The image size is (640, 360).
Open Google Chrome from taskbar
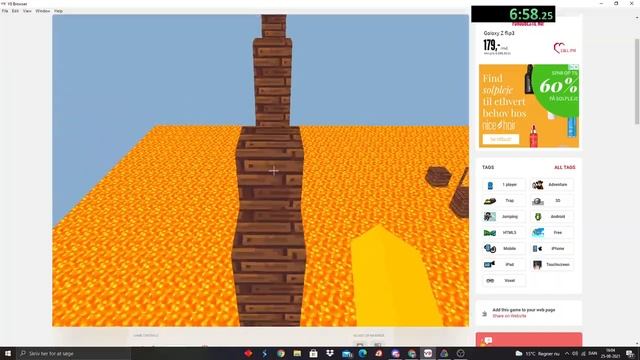click(281, 353)
